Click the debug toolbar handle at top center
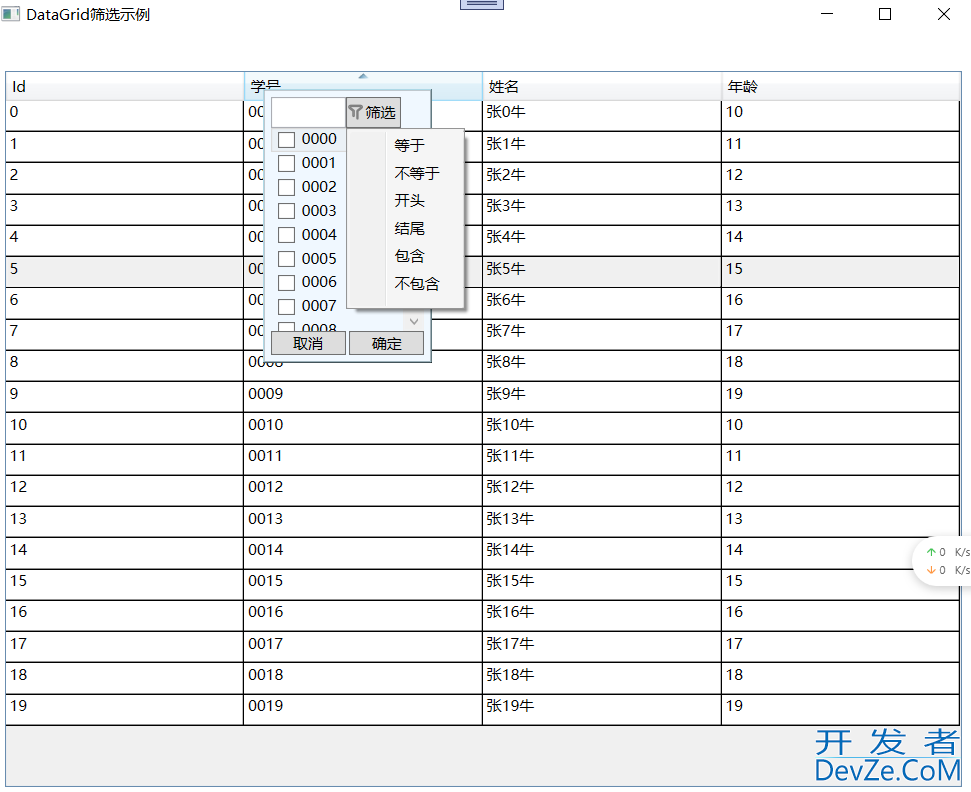 coord(482,4)
